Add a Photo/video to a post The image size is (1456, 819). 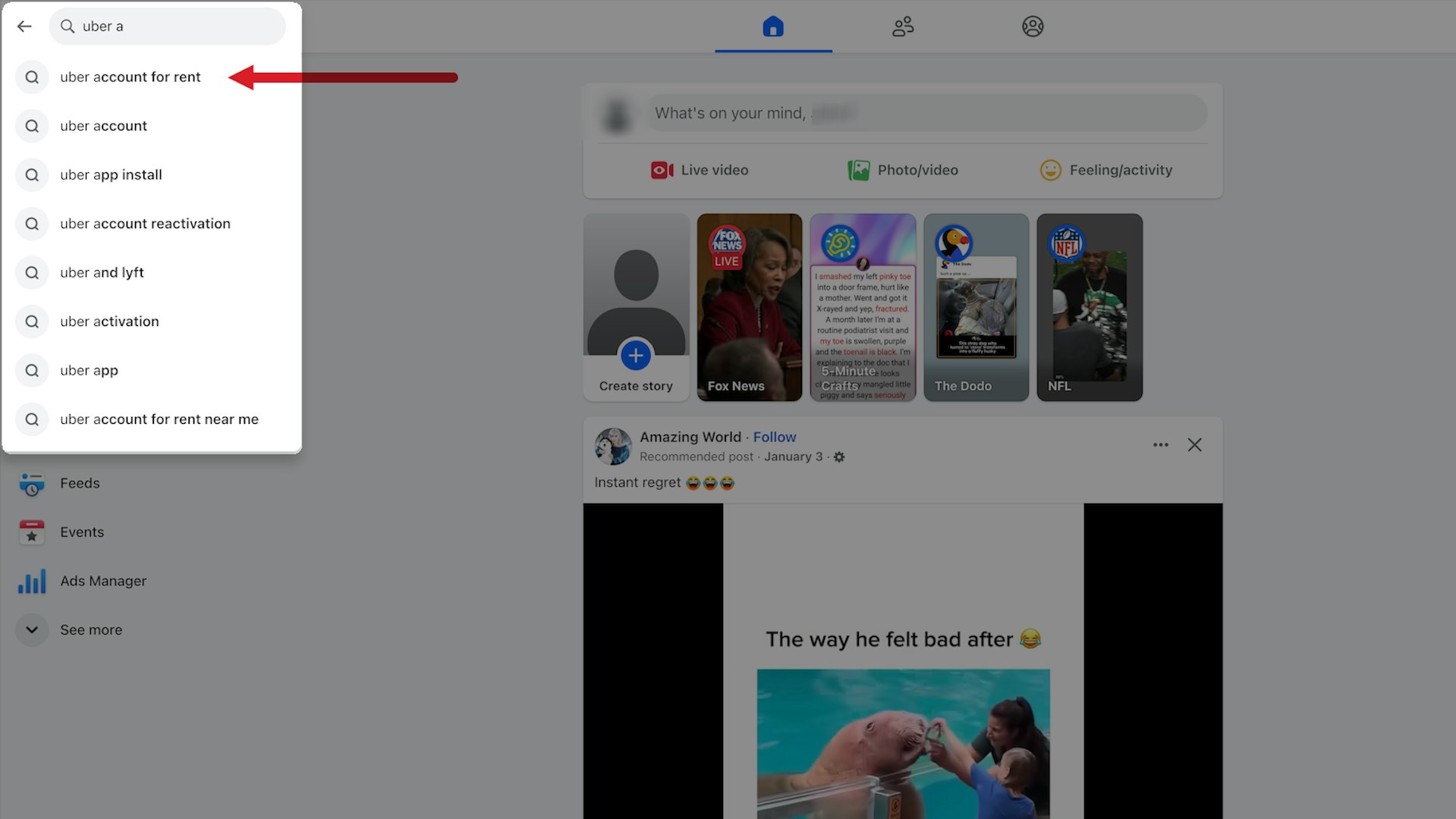coord(903,170)
